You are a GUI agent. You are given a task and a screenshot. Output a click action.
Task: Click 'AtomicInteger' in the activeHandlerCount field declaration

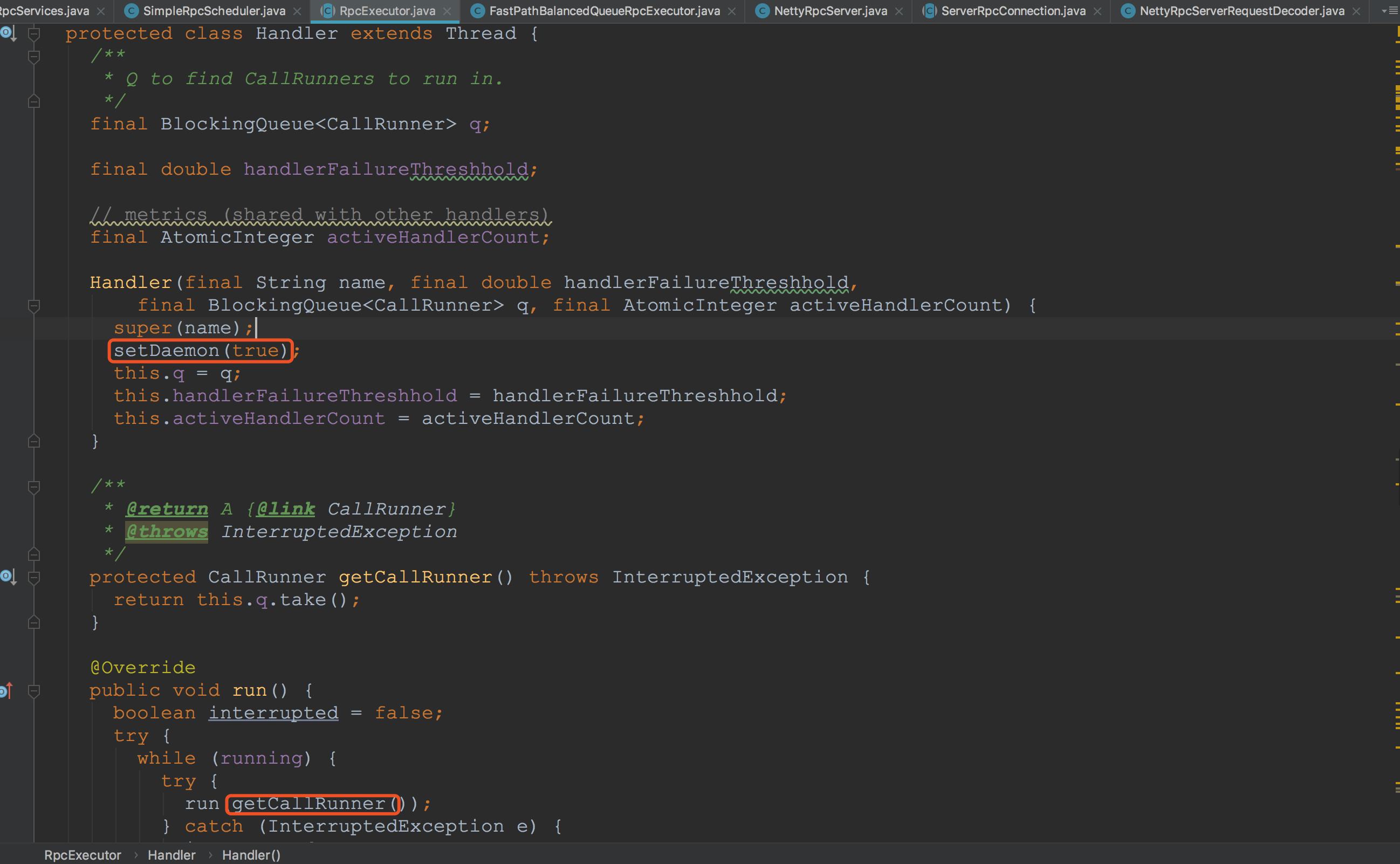[237, 237]
